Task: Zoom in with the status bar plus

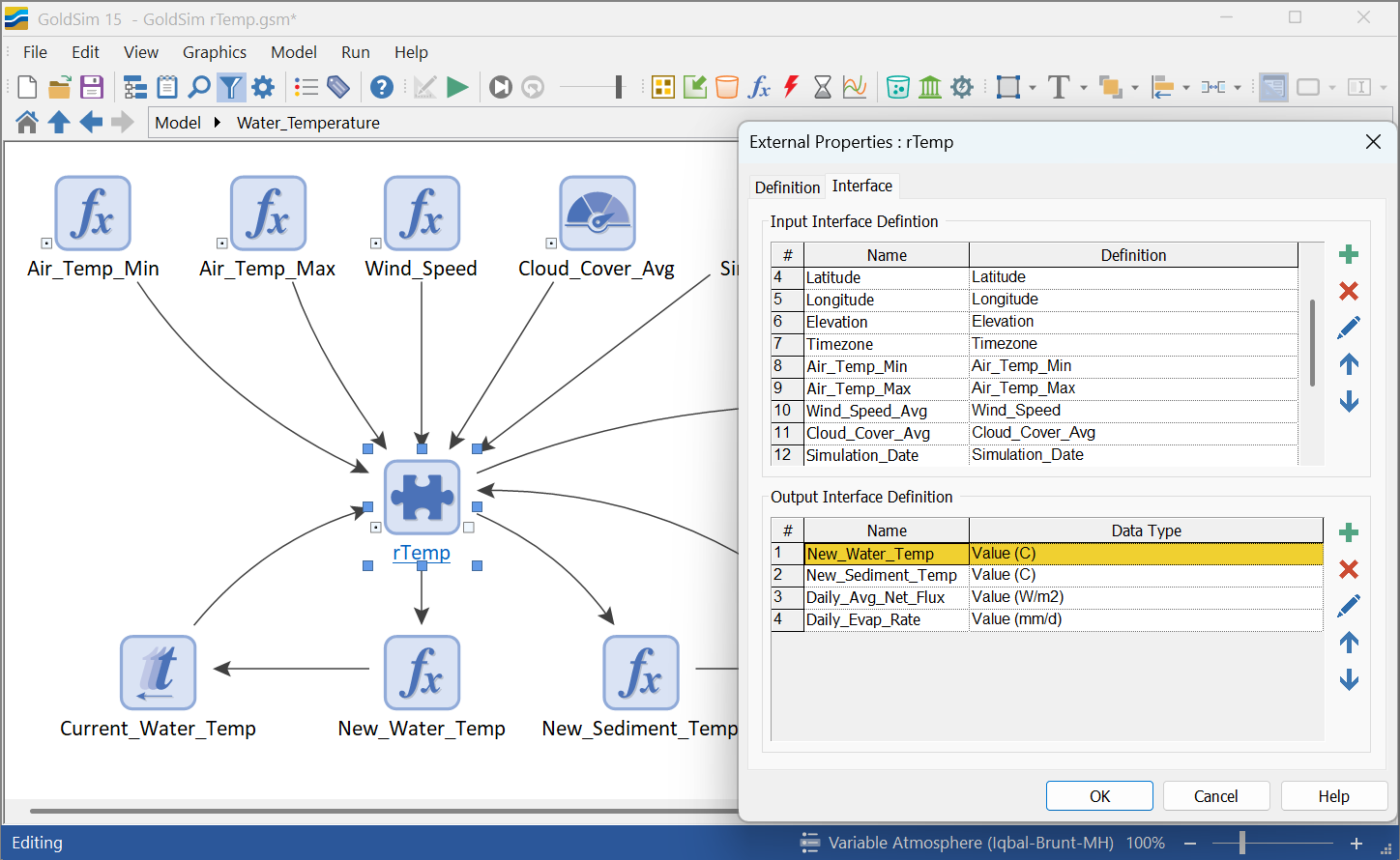Action: click(1356, 843)
